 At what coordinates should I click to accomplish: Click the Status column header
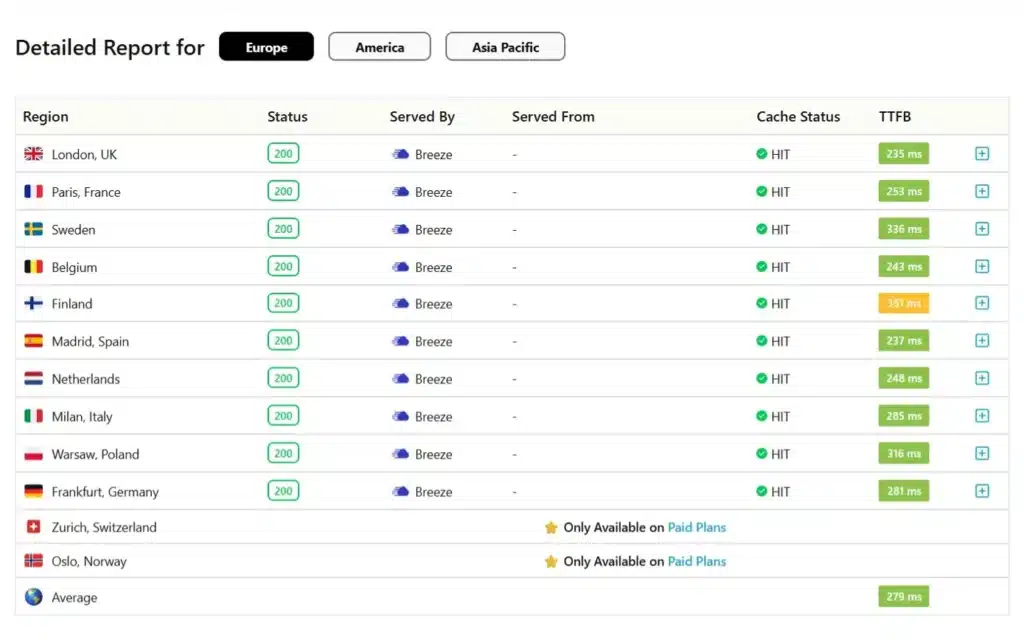[287, 117]
